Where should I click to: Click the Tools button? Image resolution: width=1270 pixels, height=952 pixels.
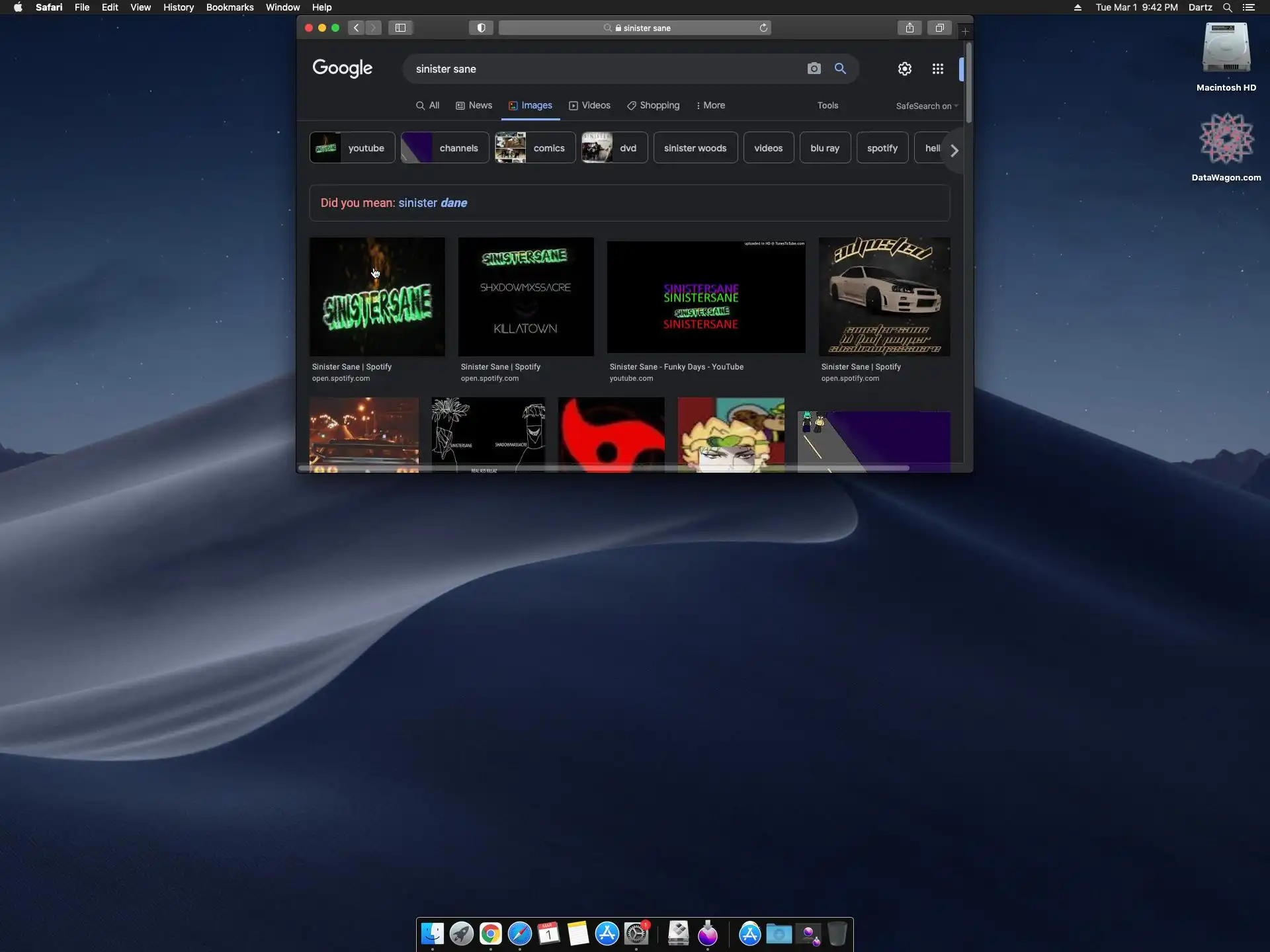pyautogui.click(x=827, y=105)
